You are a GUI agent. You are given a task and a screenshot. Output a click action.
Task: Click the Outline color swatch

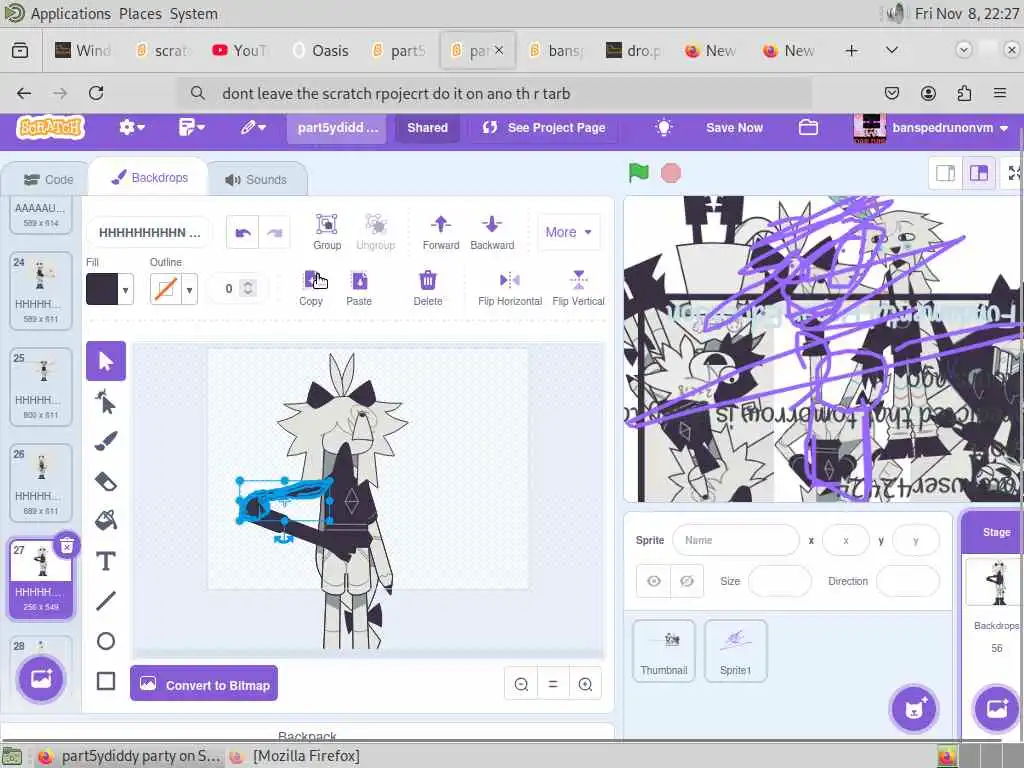tap(165, 289)
